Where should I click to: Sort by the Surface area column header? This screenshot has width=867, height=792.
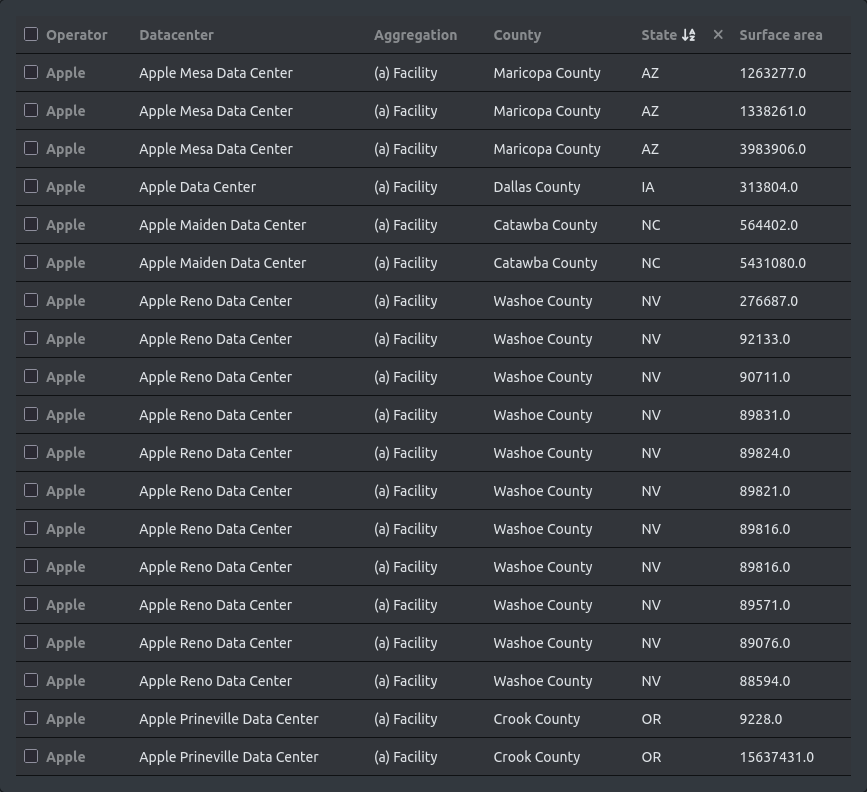(781, 35)
